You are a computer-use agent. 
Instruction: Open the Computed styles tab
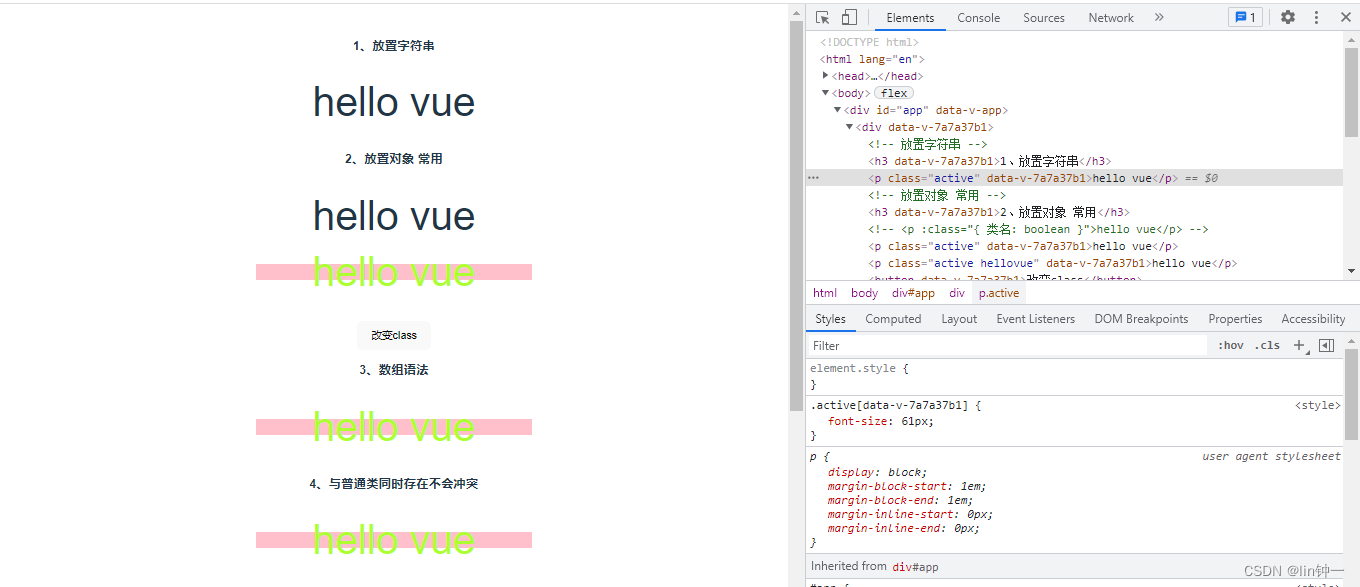[x=893, y=319]
